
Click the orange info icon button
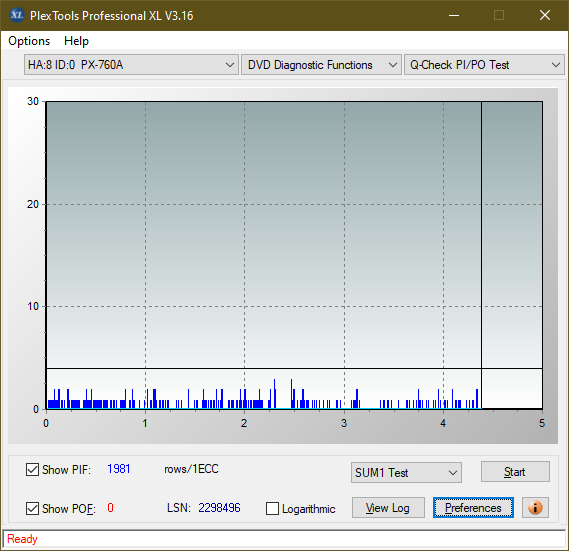[535, 507]
